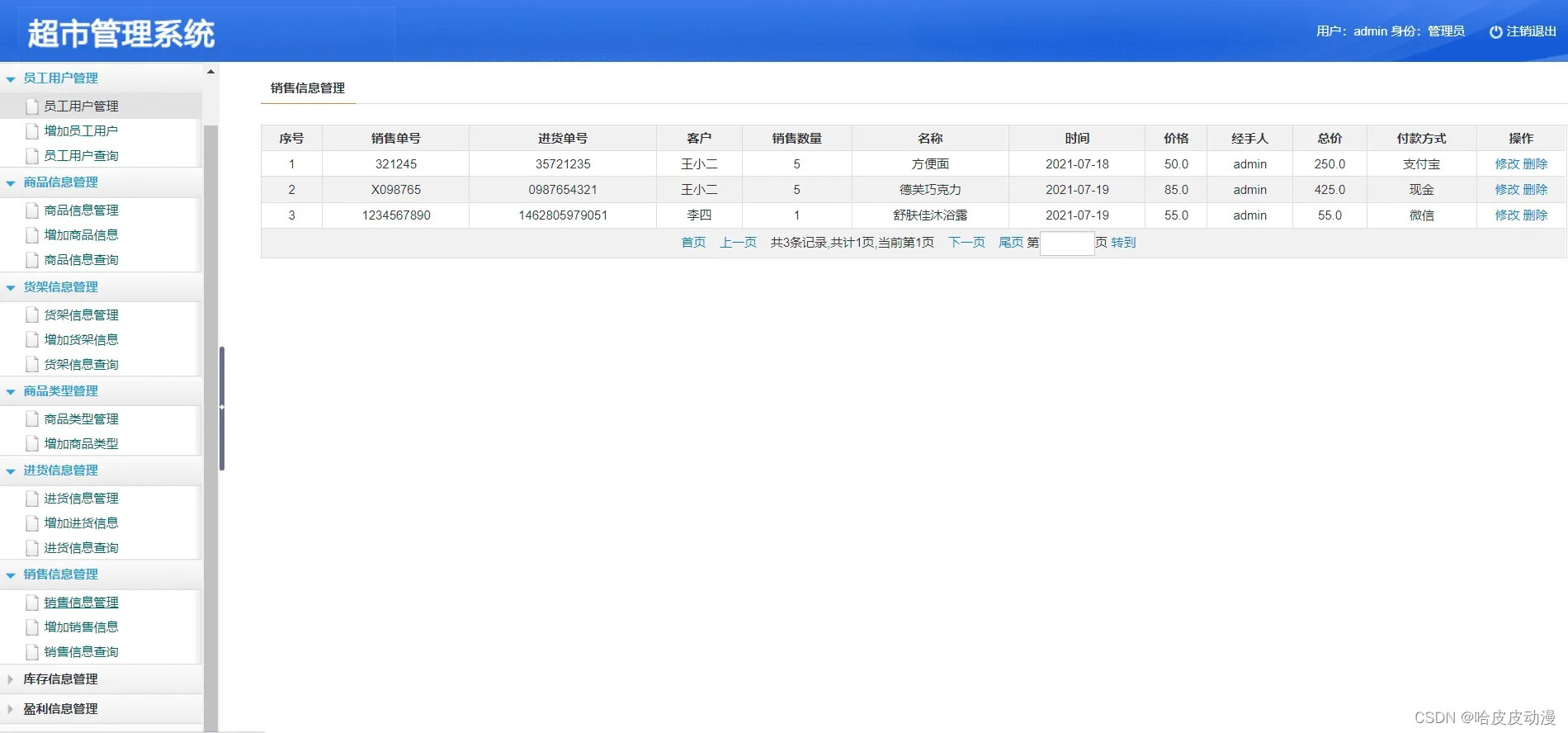This screenshot has width=1568, height=733.
Task: Open 增加员工用户 in the sidebar
Action: pyautogui.click(x=81, y=131)
